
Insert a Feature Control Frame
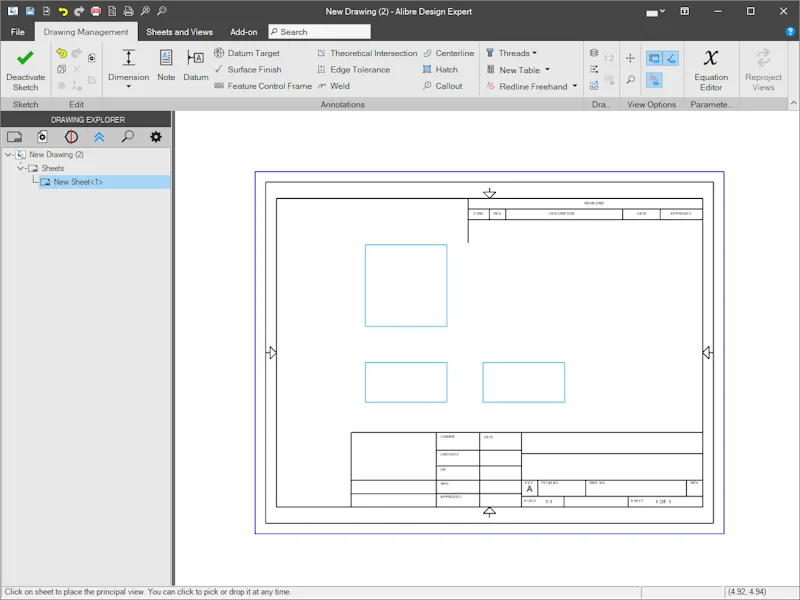pos(263,86)
